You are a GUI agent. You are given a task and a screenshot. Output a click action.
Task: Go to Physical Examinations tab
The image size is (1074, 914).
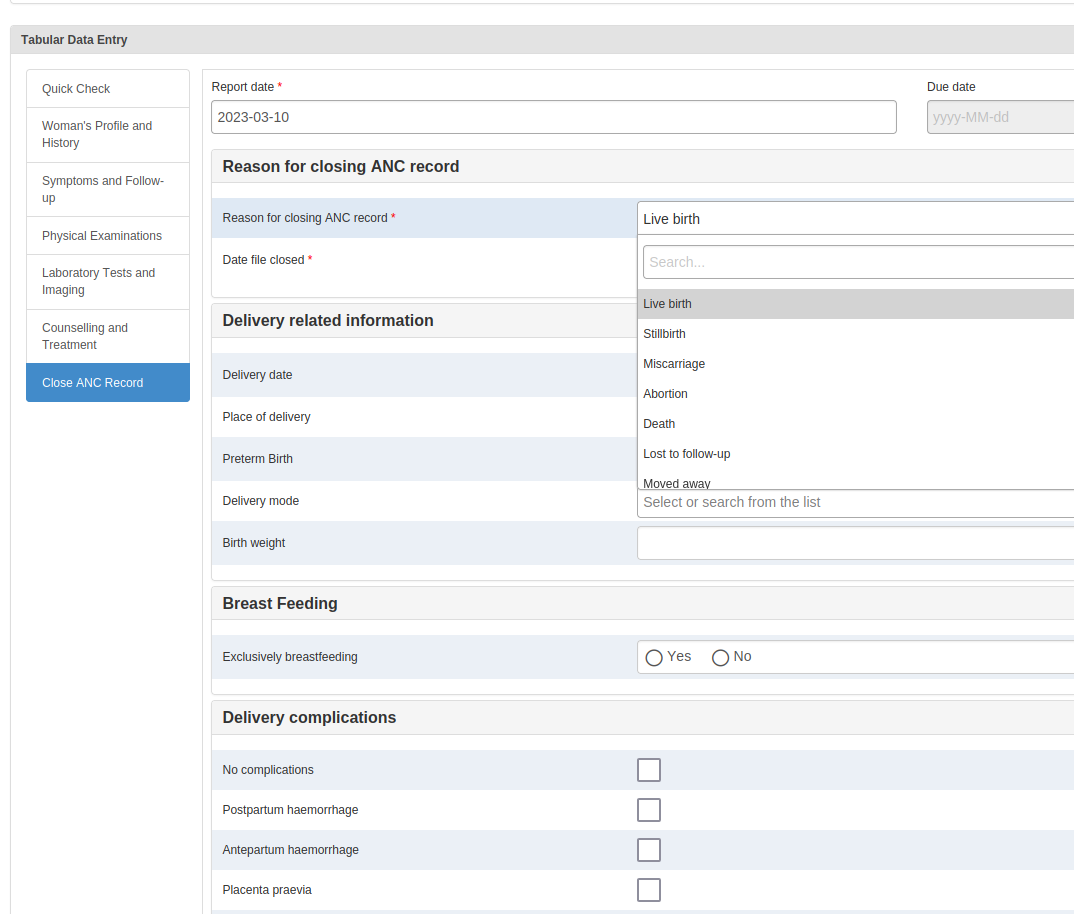tap(108, 236)
